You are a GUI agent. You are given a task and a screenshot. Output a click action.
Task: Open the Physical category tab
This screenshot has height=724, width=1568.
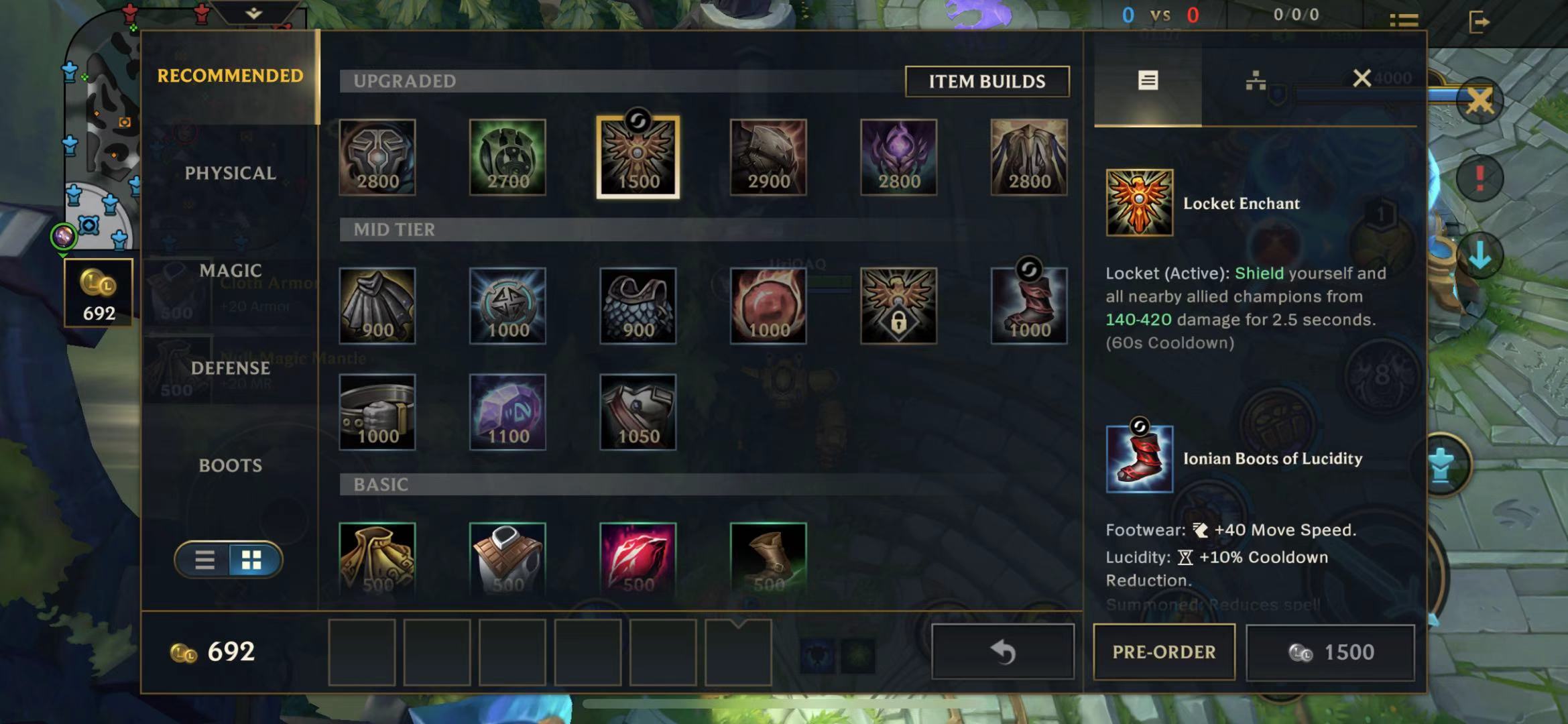click(x=230, y=173)
